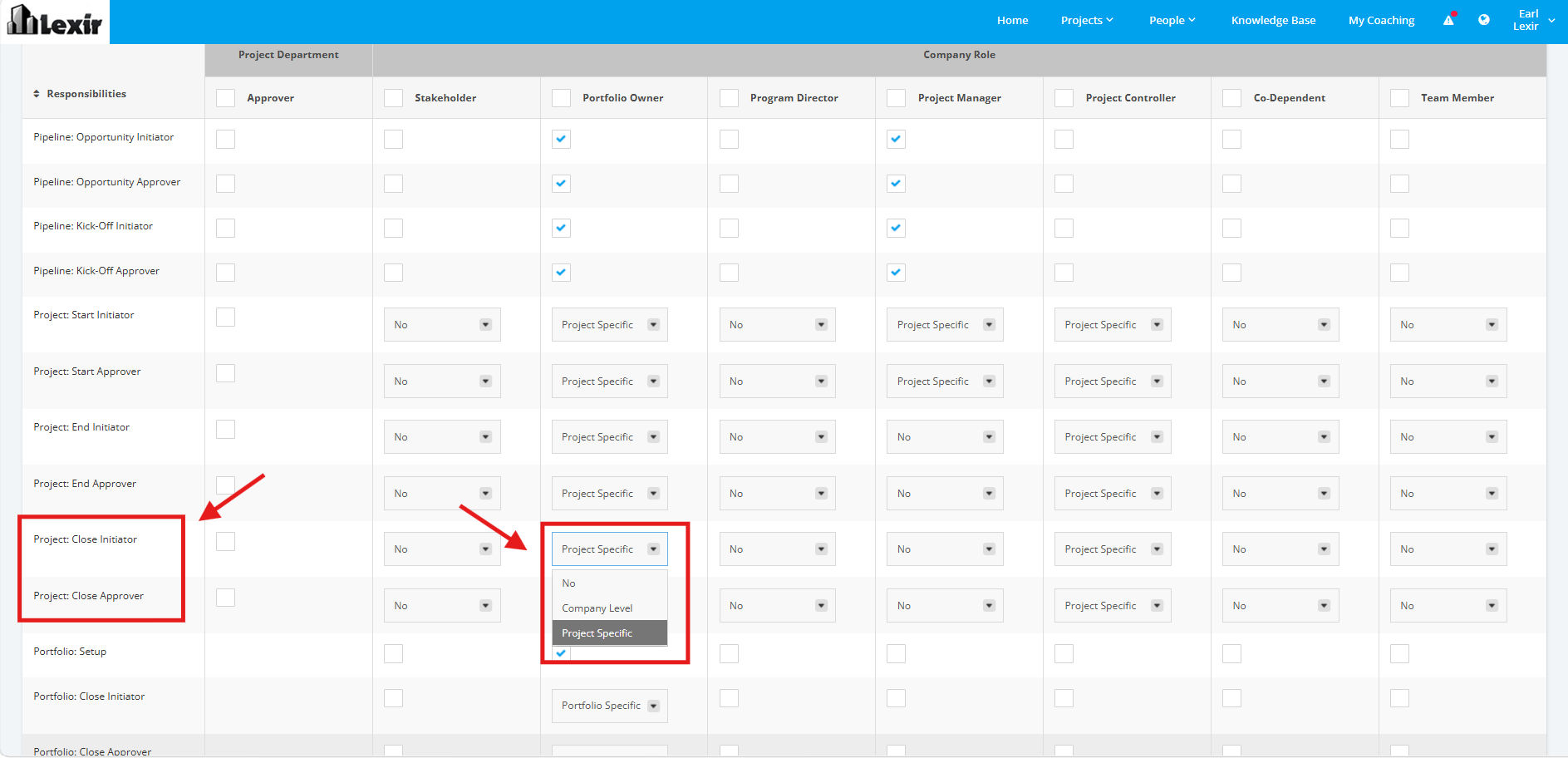Image resolution: width=1568 pixels, height=758 pixels.
Task: Open Project Controller dropdown for Project: Close Approver
Action: 1113,606
